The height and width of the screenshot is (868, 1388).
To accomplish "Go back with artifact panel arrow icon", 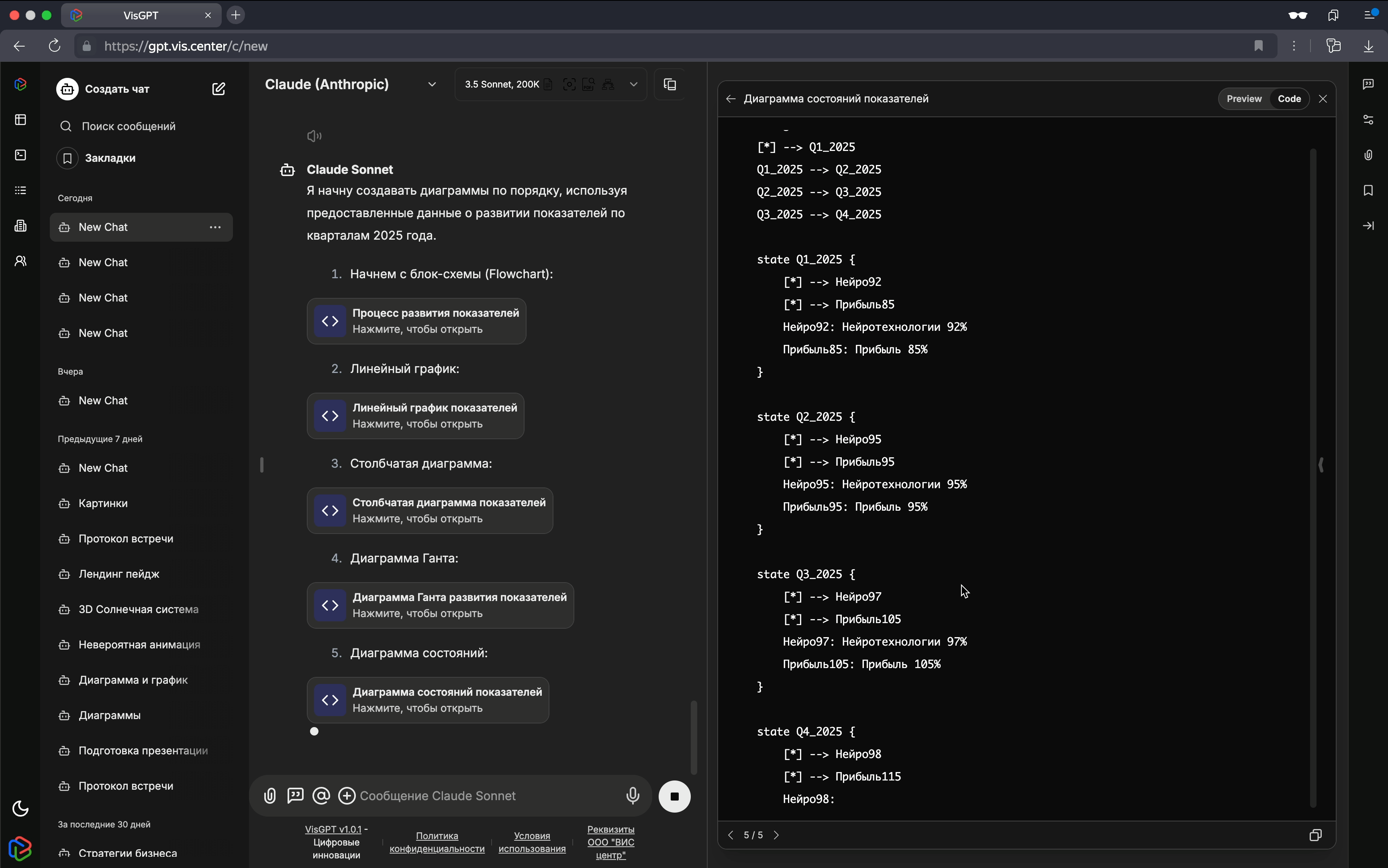I will (731, 99).
